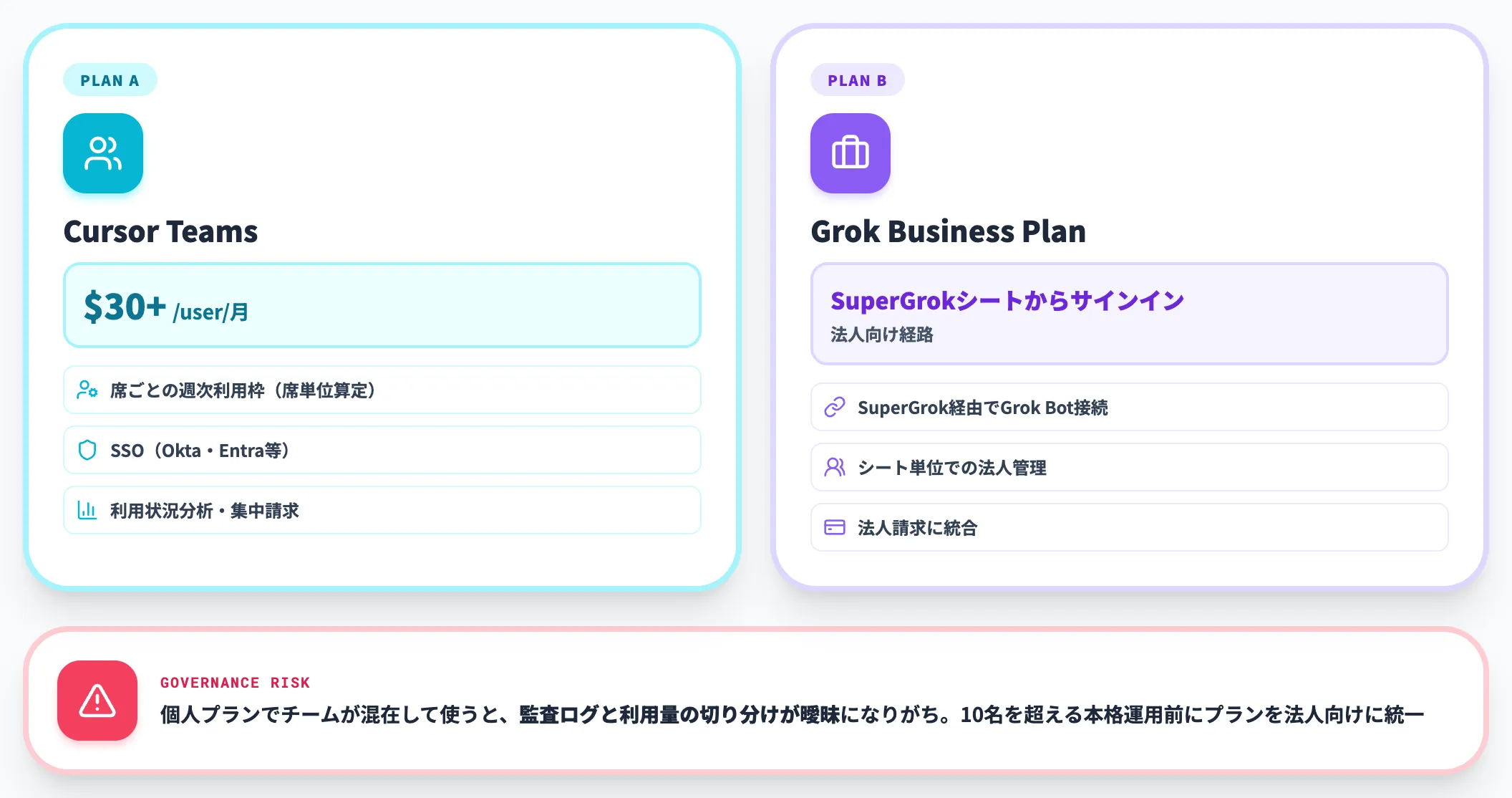This screenshot has height=798, width=1512.
Task: Click the GOVERNANCE RISK label
Action: [236, 683]
